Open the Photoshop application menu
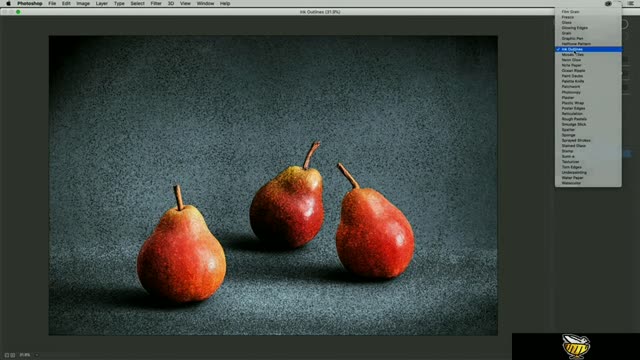640x360 pixels. [30, 3]
